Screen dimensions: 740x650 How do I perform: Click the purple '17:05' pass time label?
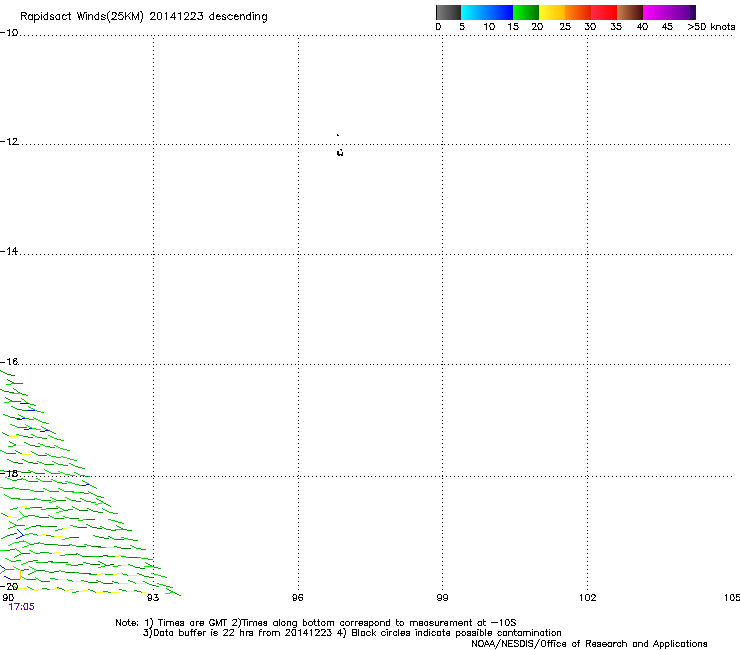21,607
